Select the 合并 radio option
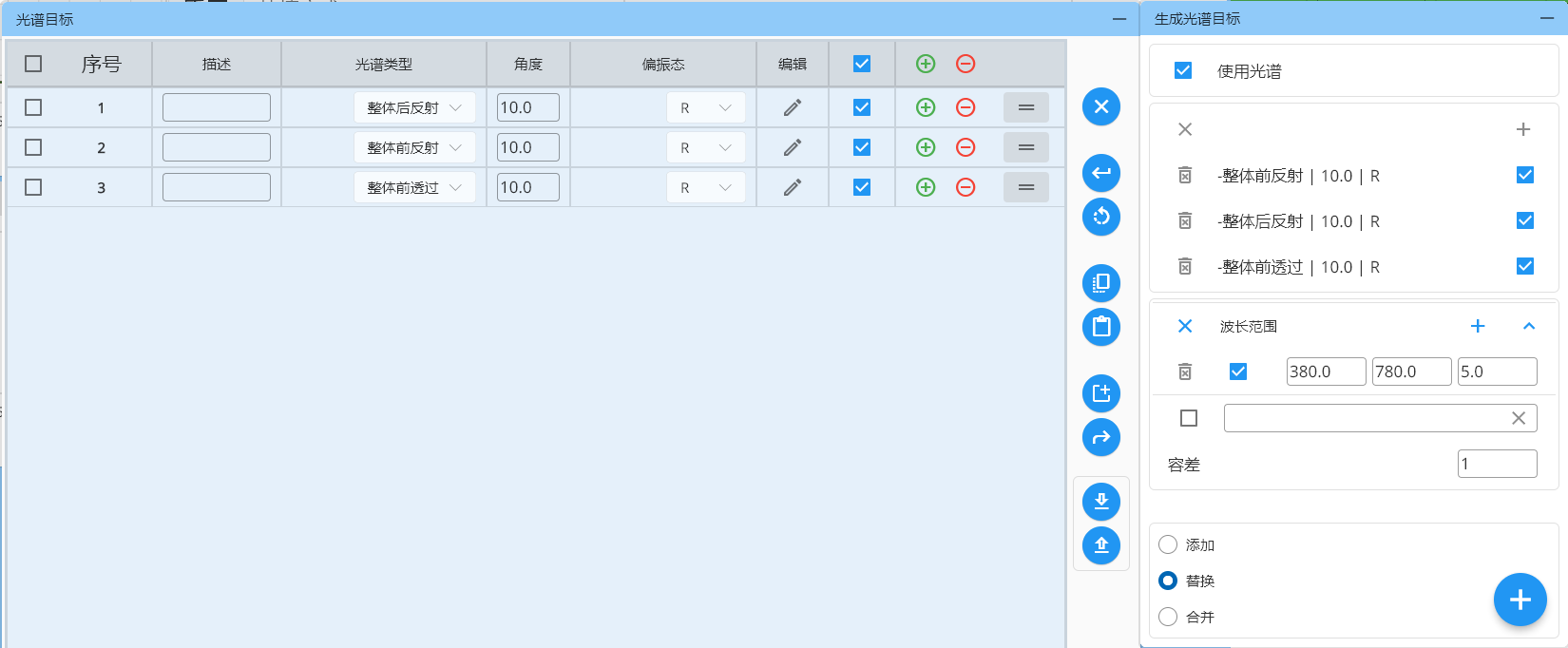Viewport: 1568px width, 648px height. [1168, 617]
